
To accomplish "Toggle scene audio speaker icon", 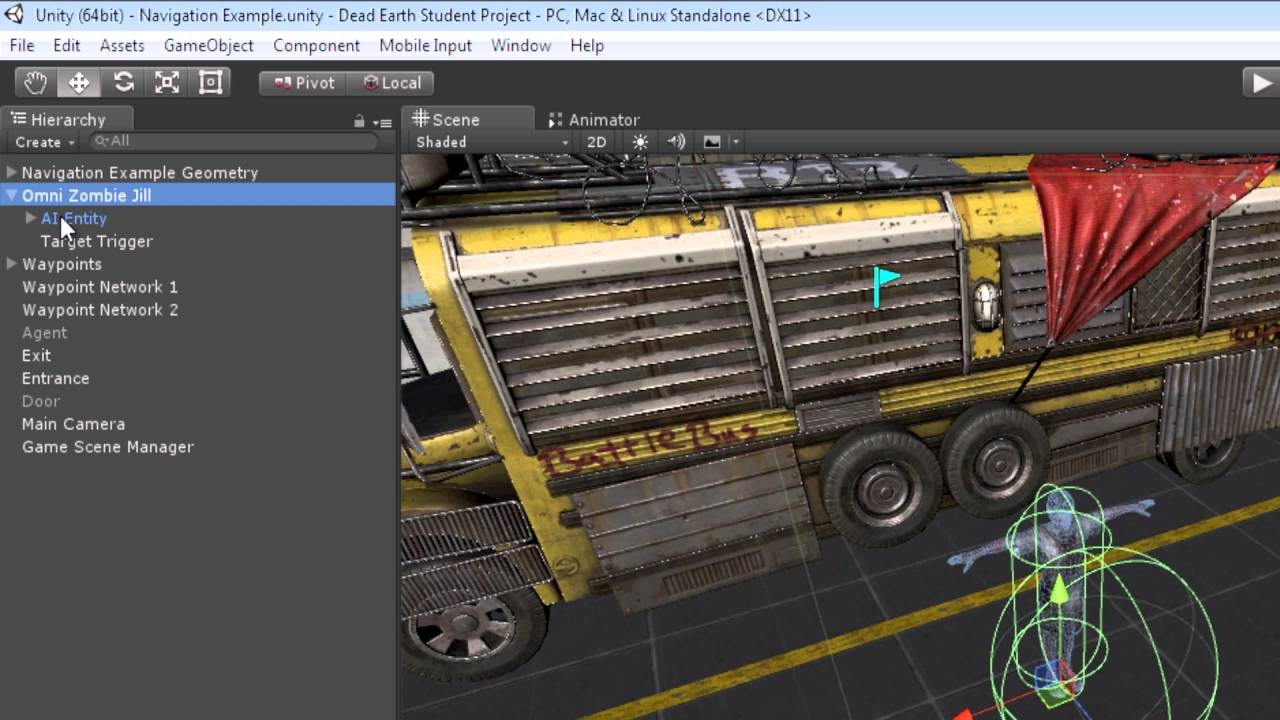I will (x=676, y=142).
